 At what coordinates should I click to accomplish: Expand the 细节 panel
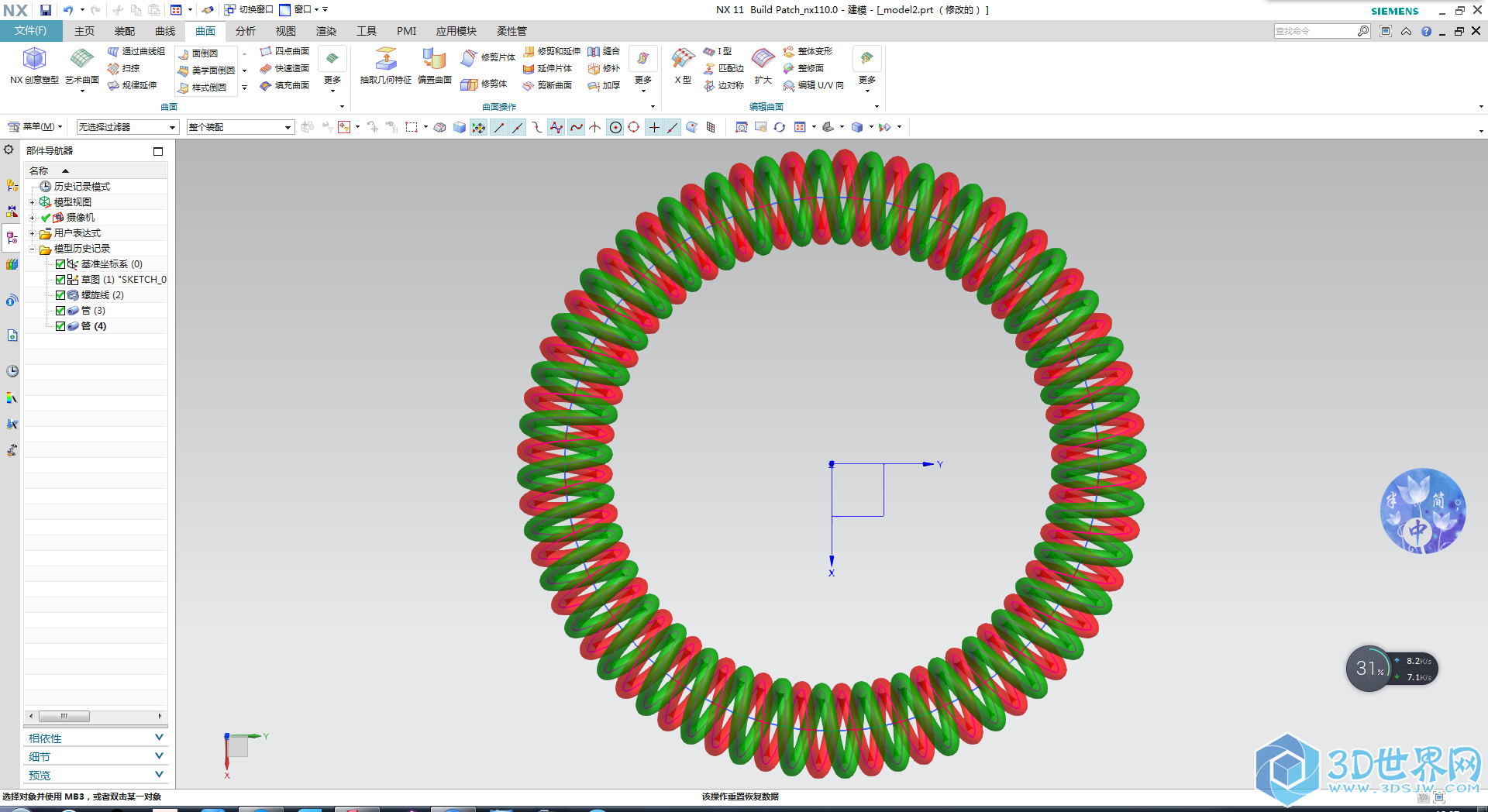pos(95,756)
